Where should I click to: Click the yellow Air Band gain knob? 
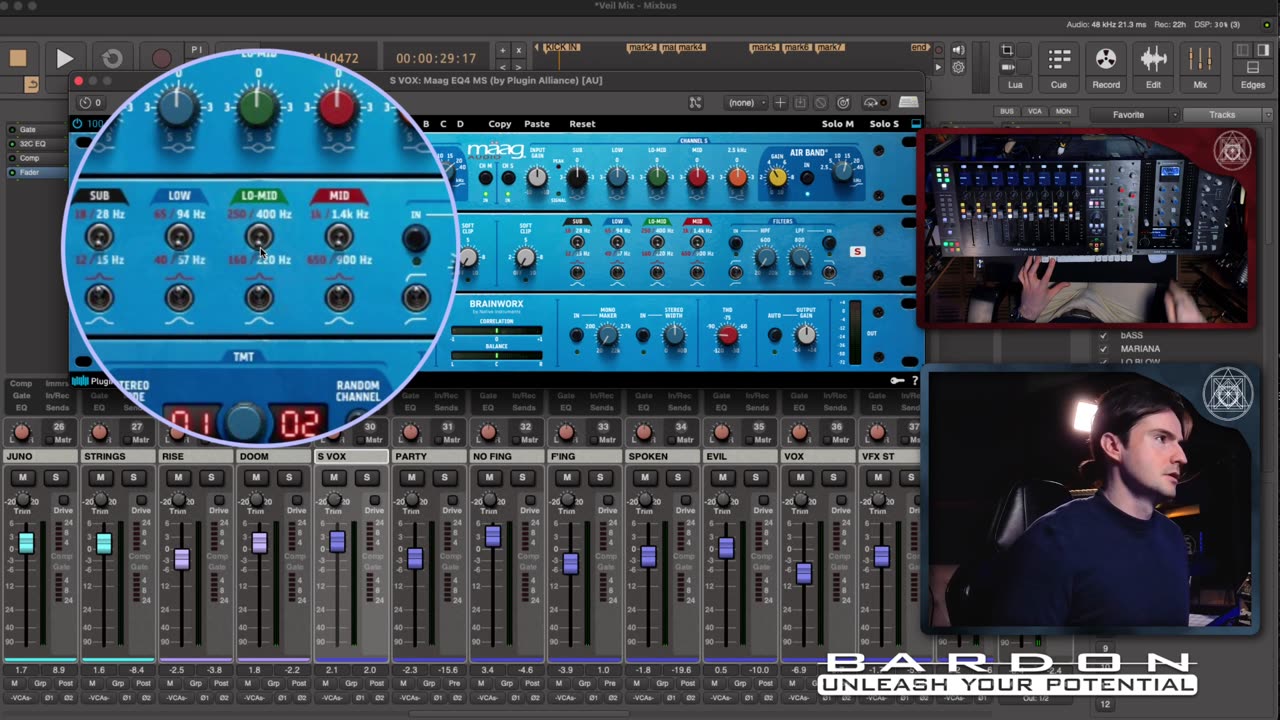(777, 177)
